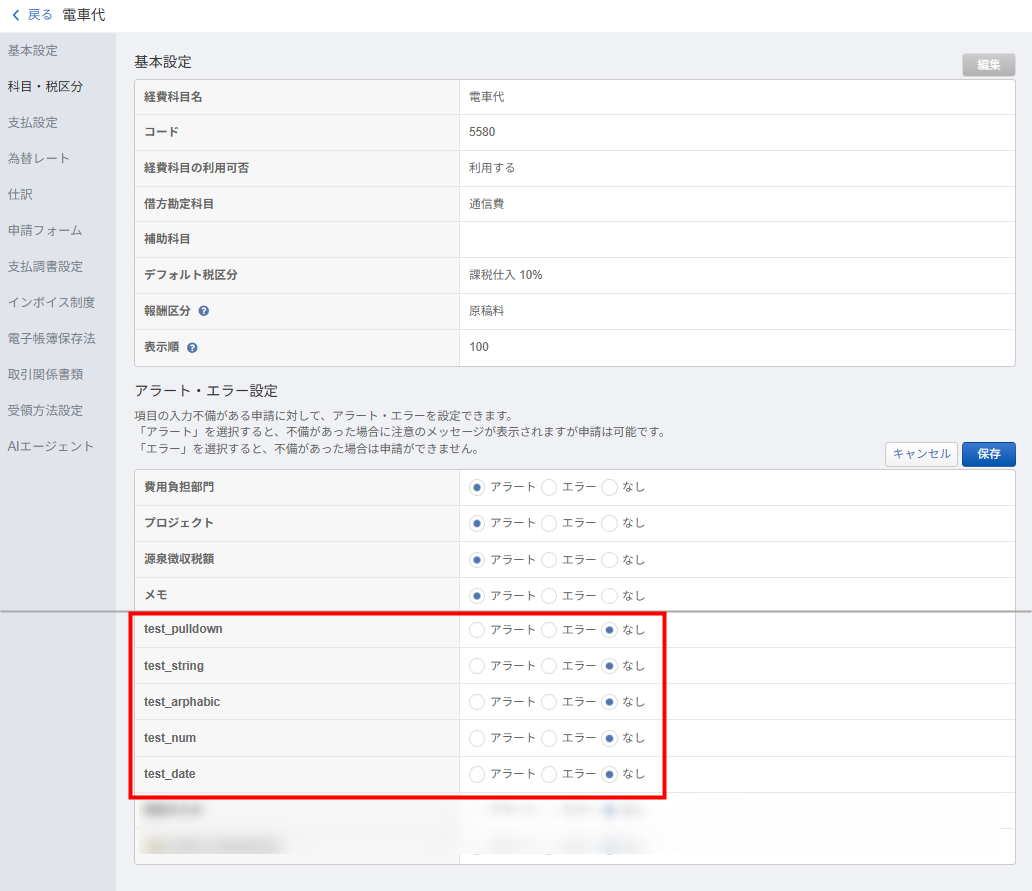1032x891 pixels.
Task: Choose アラート for test_pulldown
Action: click(x=477, y=630)
